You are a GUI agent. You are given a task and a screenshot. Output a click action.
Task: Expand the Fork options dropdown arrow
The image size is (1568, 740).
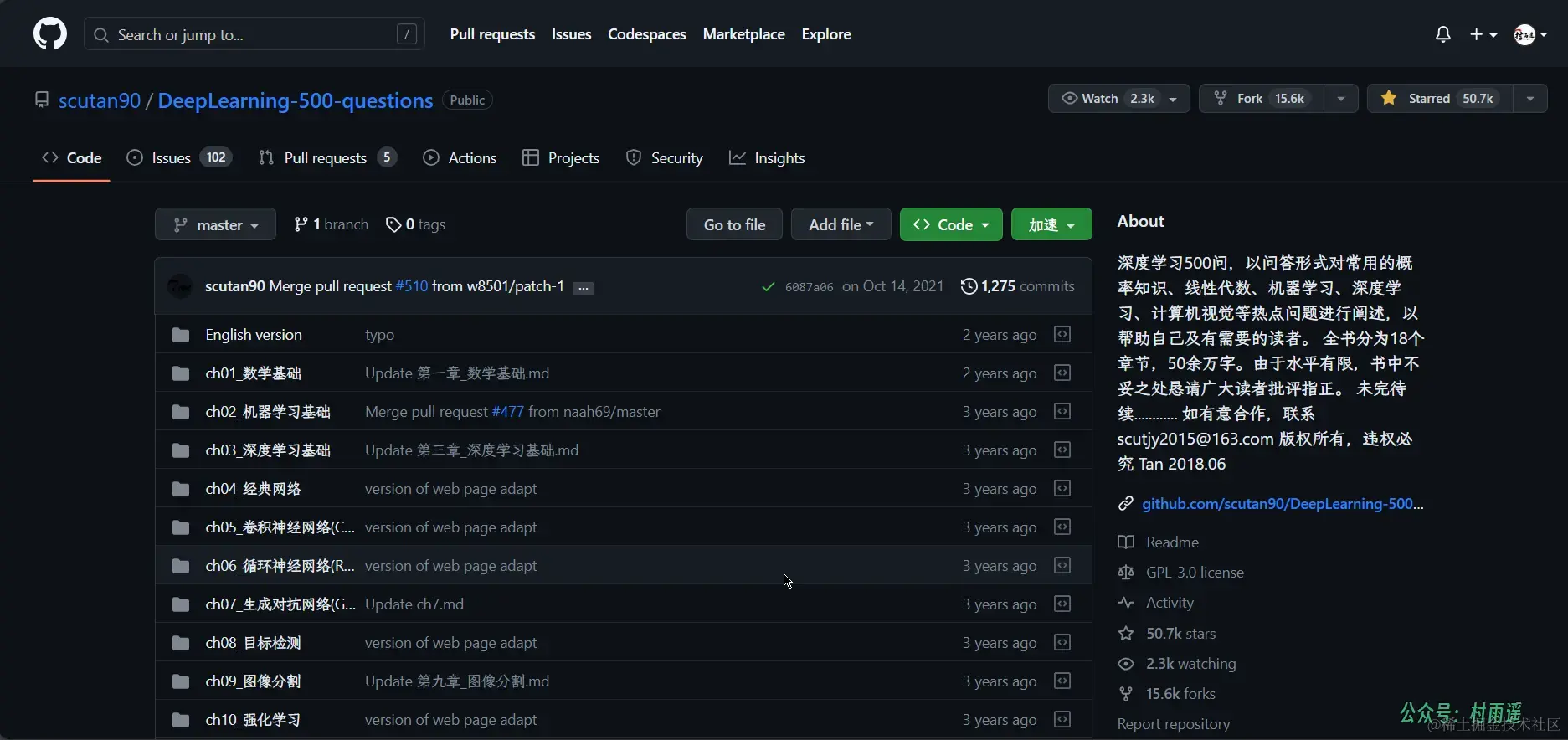tap(1341, 99)
